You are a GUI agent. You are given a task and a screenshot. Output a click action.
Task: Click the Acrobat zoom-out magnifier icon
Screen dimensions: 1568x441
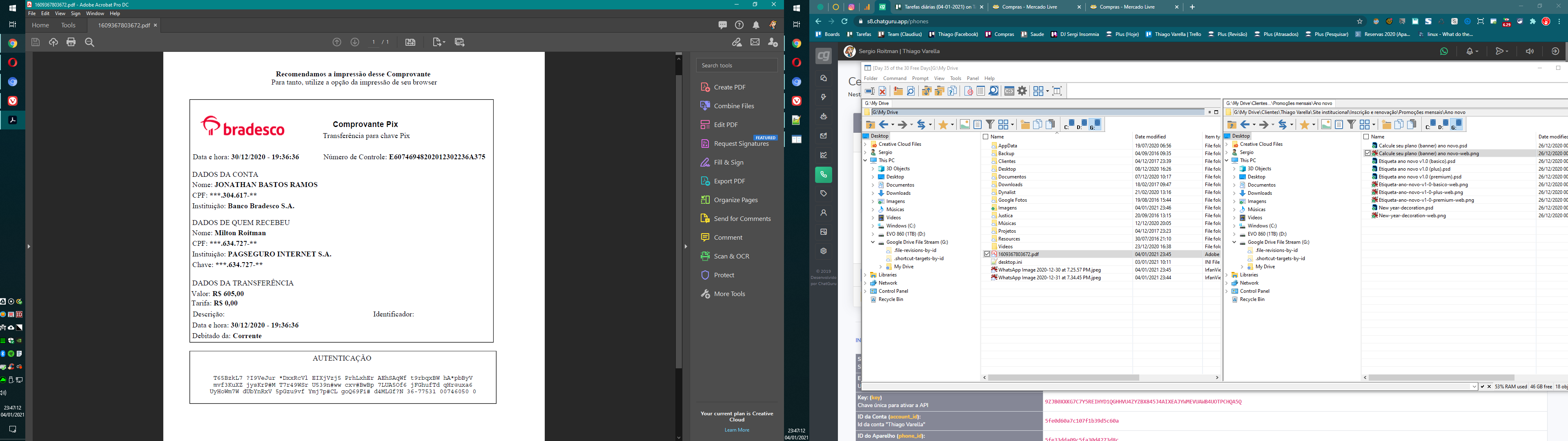[x=90, y=42]
